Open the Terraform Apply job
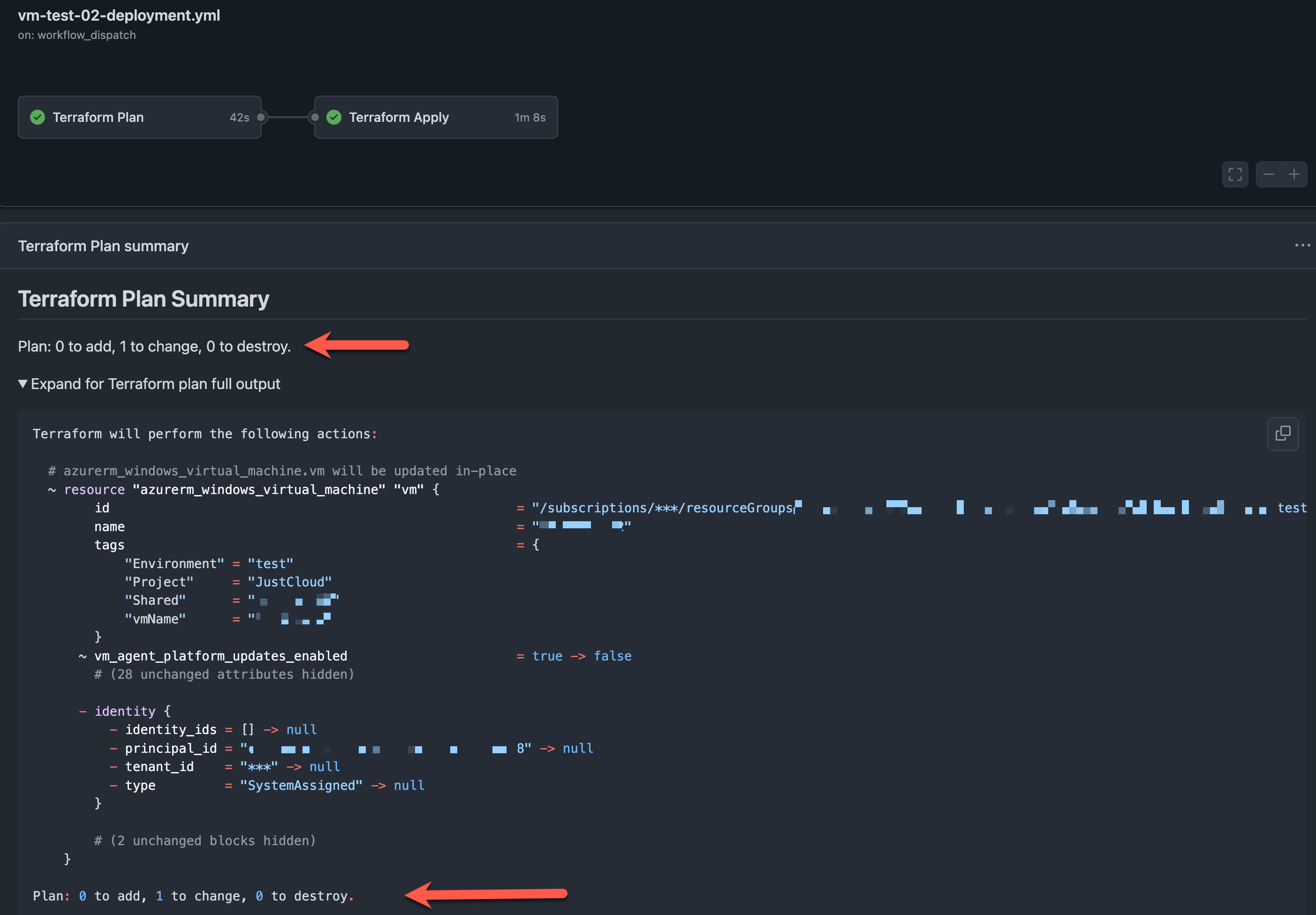The height and width of the screenshot is (915, 1316). 436,118
